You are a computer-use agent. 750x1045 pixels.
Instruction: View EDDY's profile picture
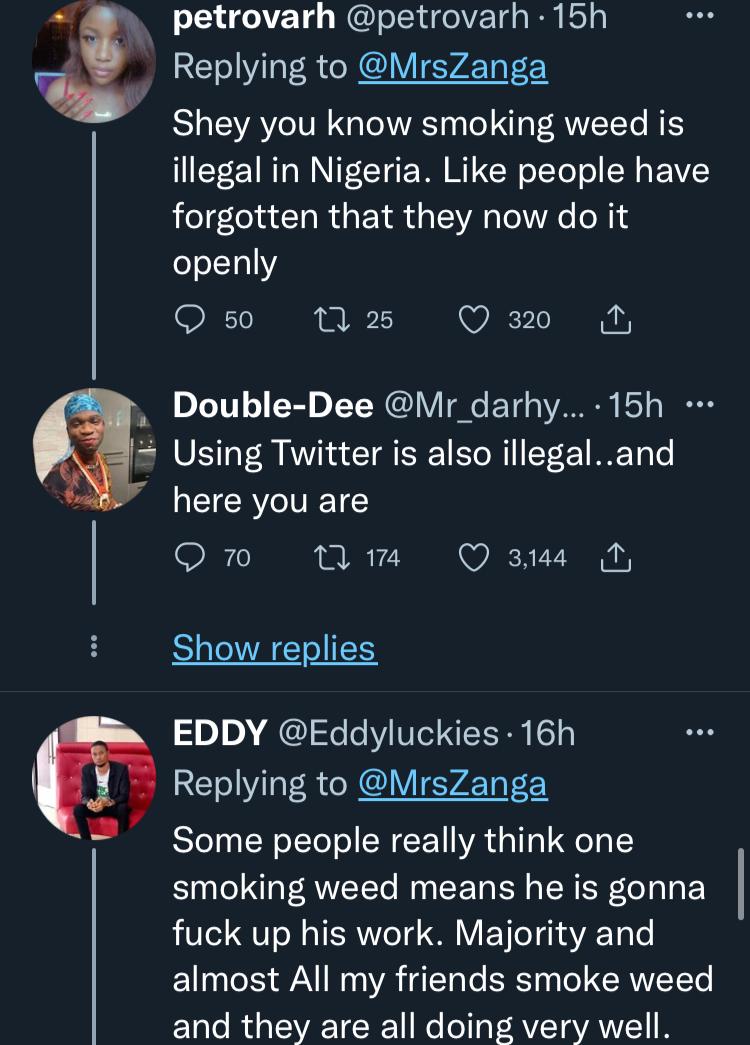[x=94, y=776]
